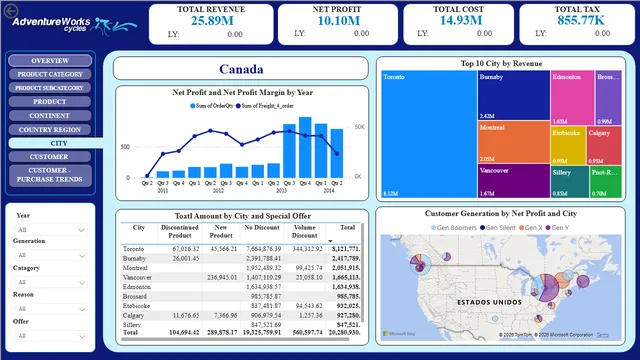Image resolution: width=640 pixels, height=360 pixels.
Task: Click Gen X legend item
Action: [530, 228]
